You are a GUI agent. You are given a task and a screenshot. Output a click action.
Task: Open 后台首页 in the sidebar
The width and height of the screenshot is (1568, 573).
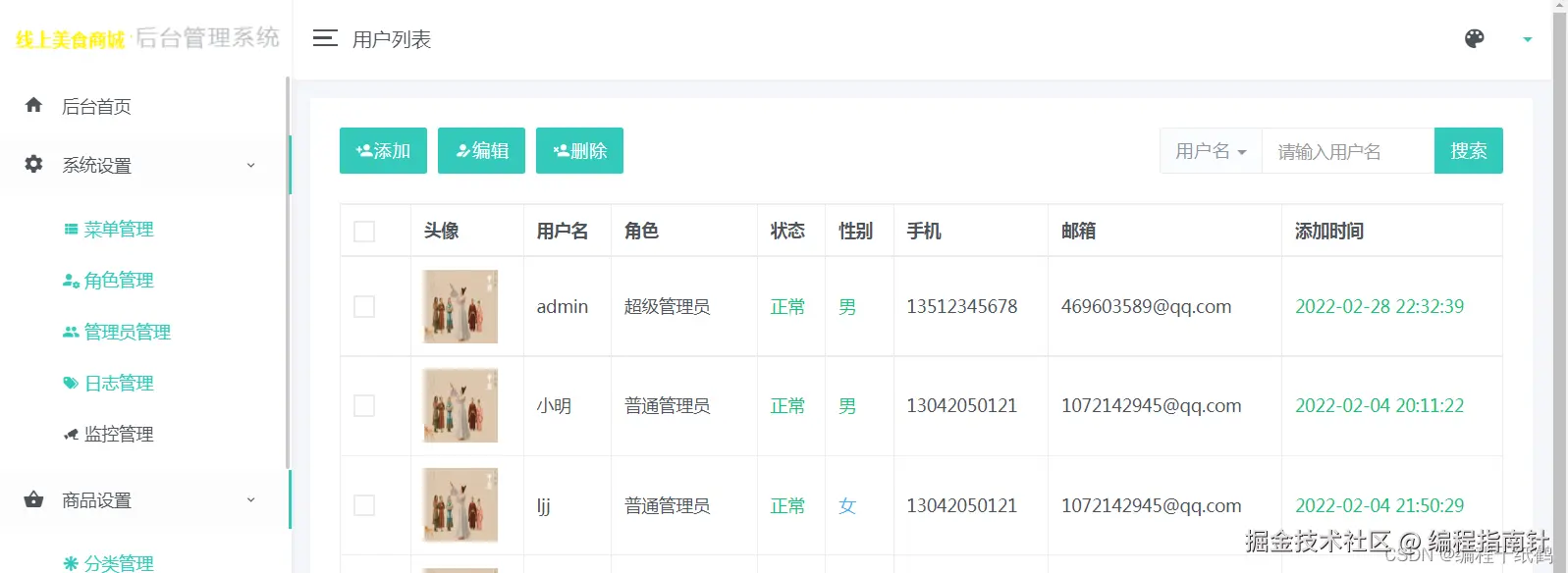point(96,106)
